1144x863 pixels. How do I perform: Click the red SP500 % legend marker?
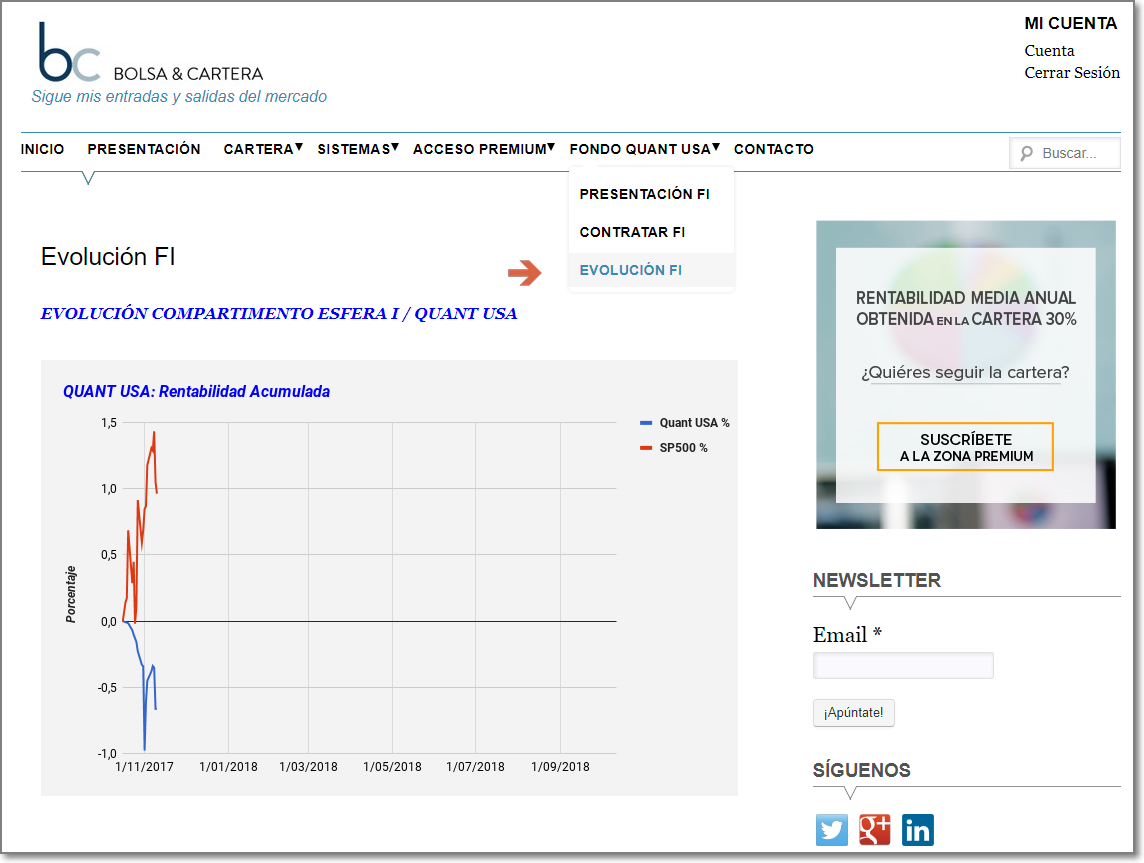coord(646,448)
